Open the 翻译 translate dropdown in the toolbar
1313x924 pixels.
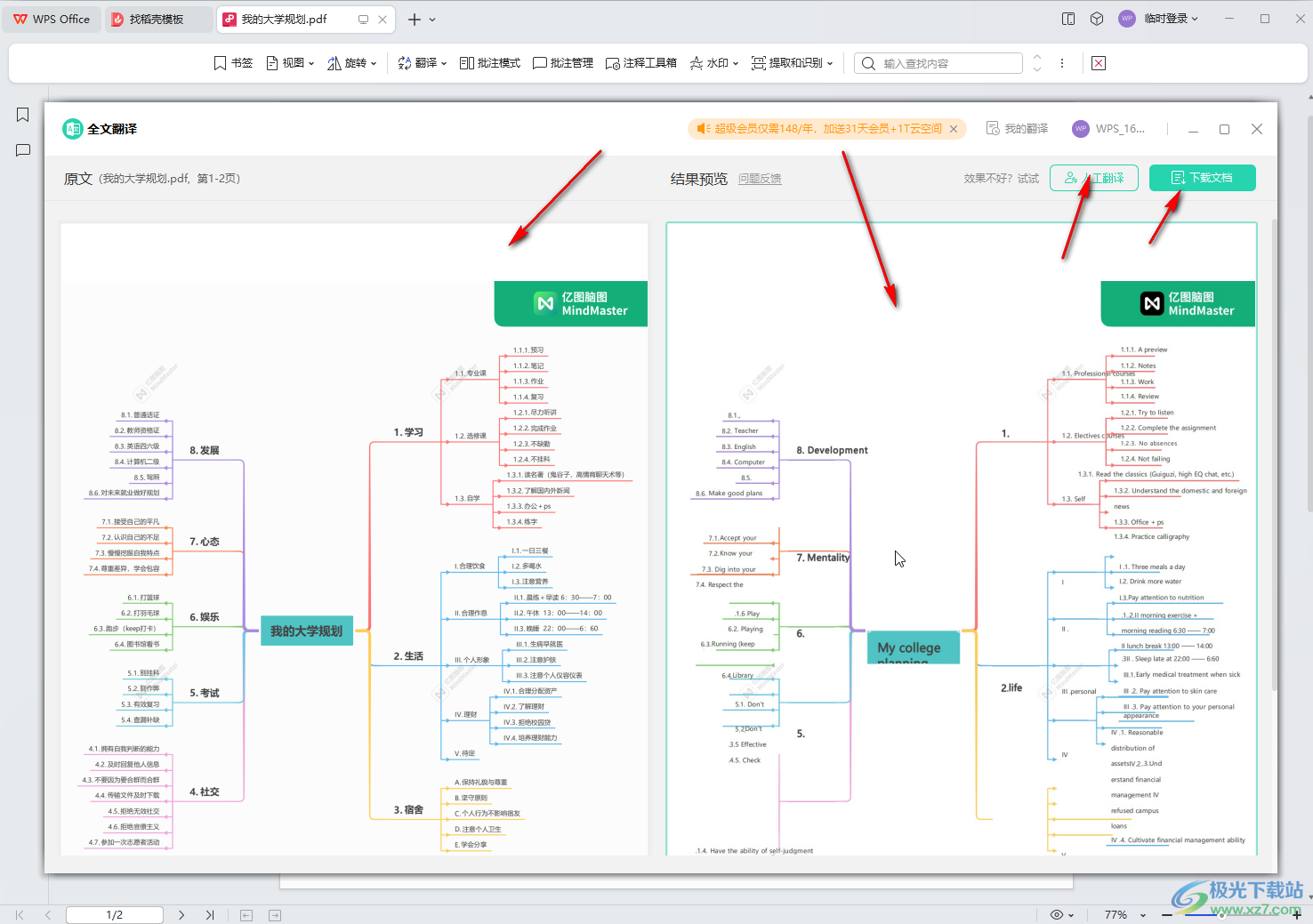tap(422, 63)
